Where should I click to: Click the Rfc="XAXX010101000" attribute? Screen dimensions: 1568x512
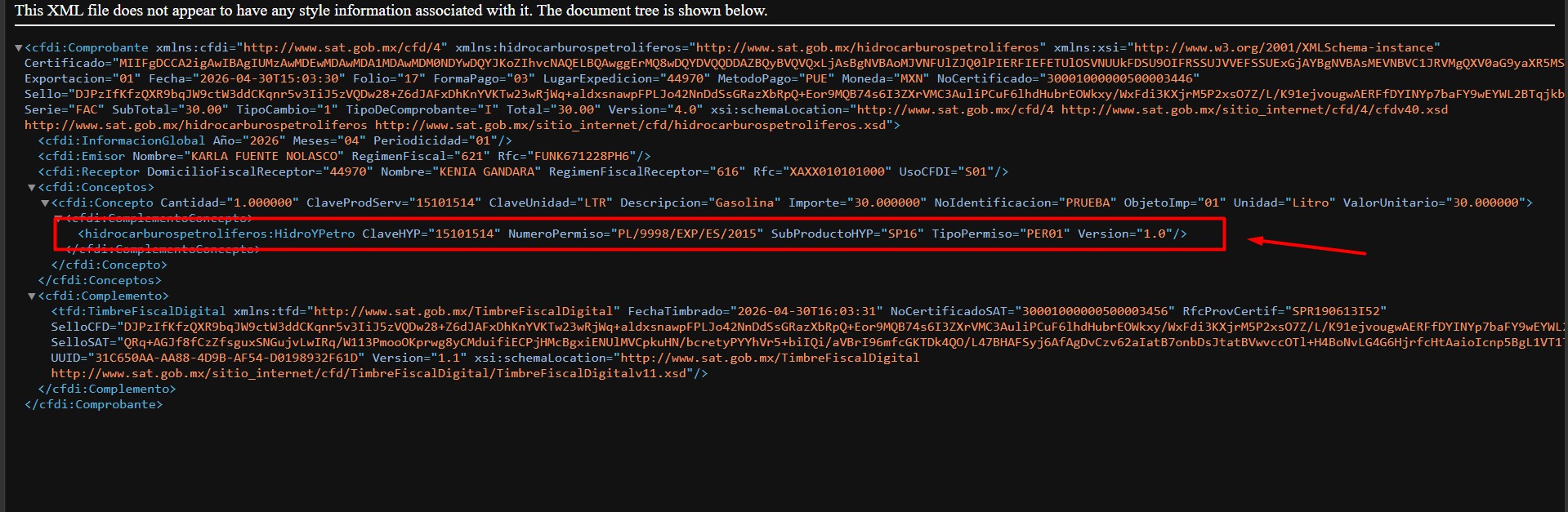pos(822,171)
